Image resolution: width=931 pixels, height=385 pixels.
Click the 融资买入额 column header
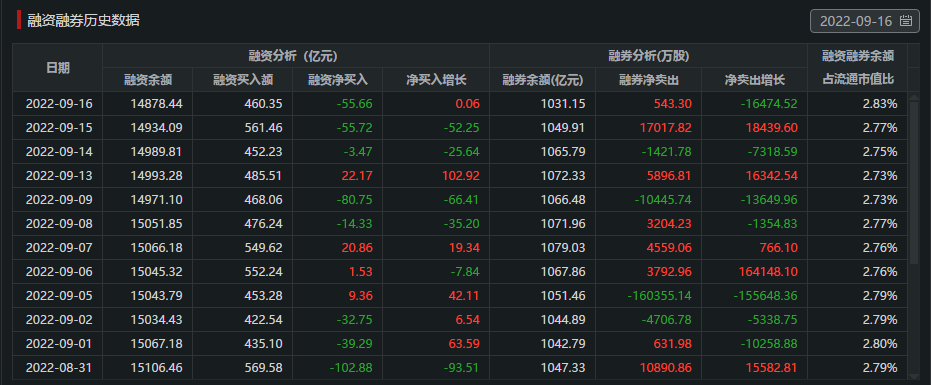pos(242,80)
